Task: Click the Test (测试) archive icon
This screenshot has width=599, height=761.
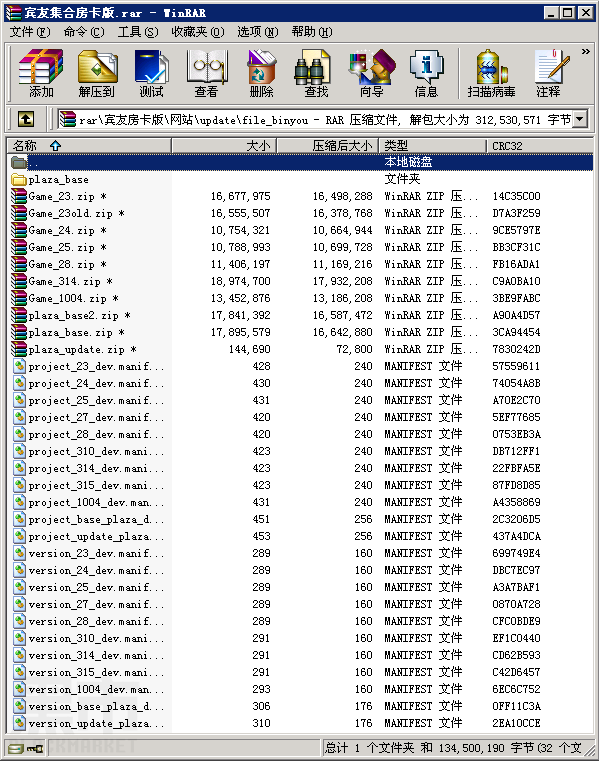Action: click(151, 73)
